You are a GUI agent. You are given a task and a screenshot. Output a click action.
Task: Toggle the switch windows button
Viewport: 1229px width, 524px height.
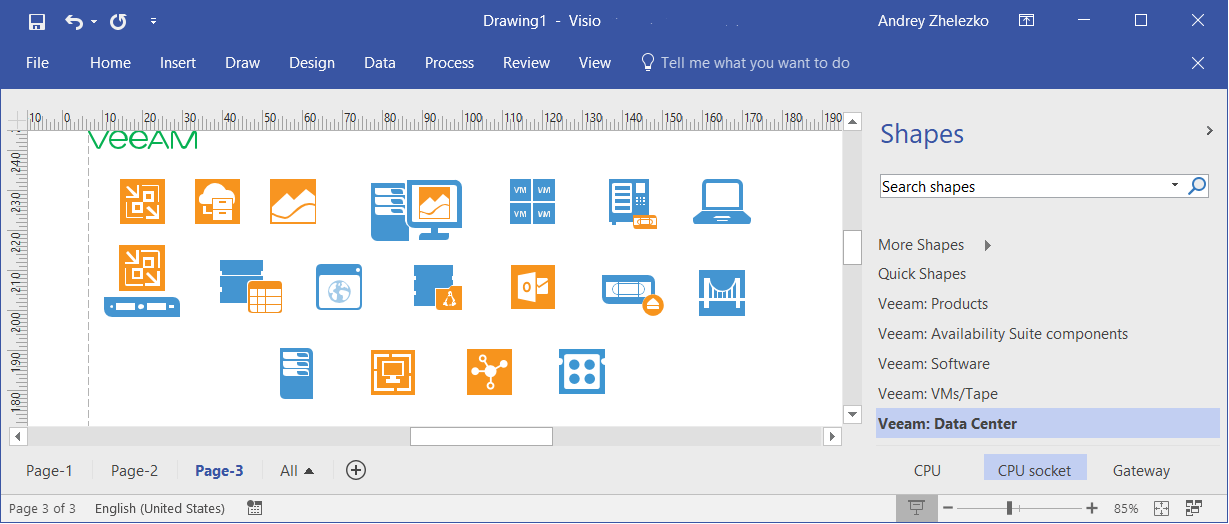pos(1193,508)
